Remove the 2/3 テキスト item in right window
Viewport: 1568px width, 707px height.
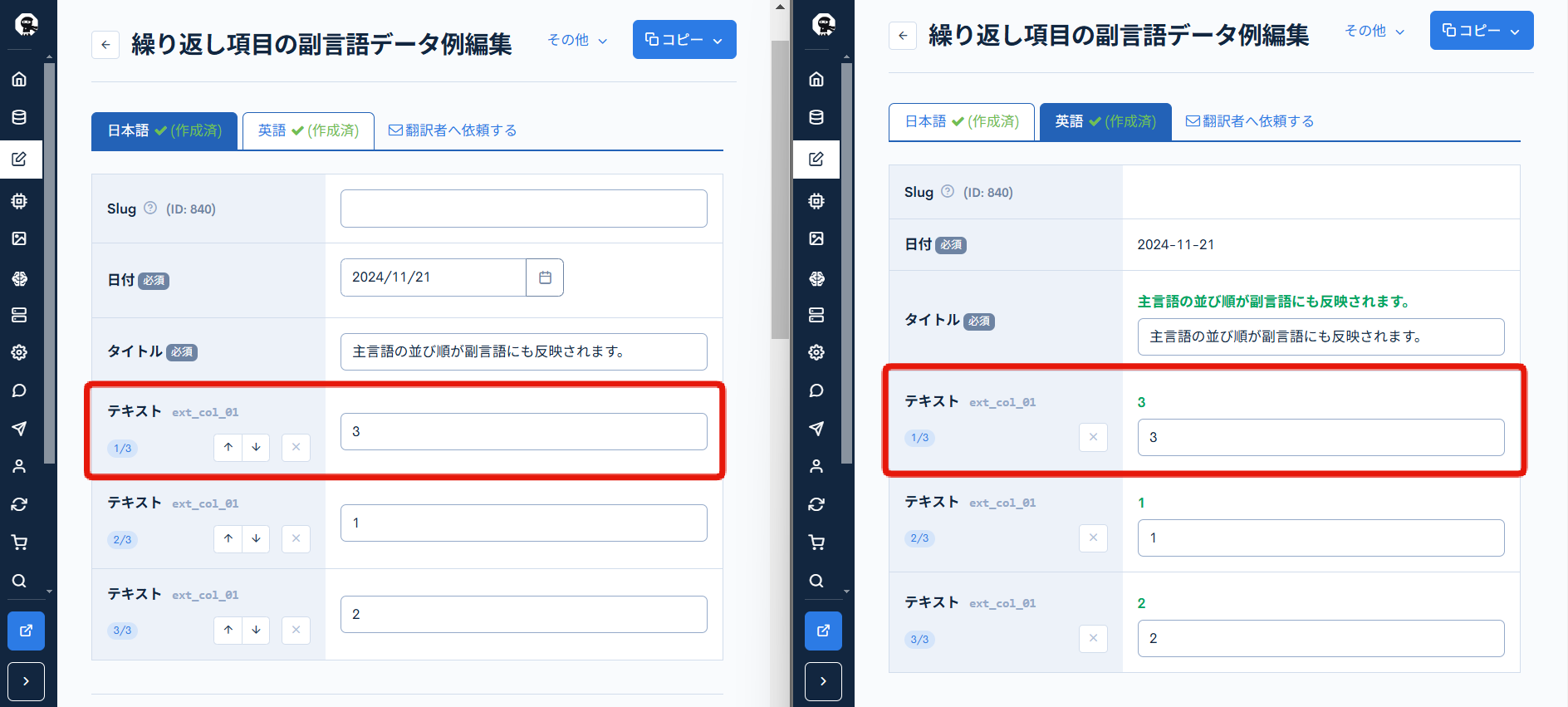(x=1093, y=538)
